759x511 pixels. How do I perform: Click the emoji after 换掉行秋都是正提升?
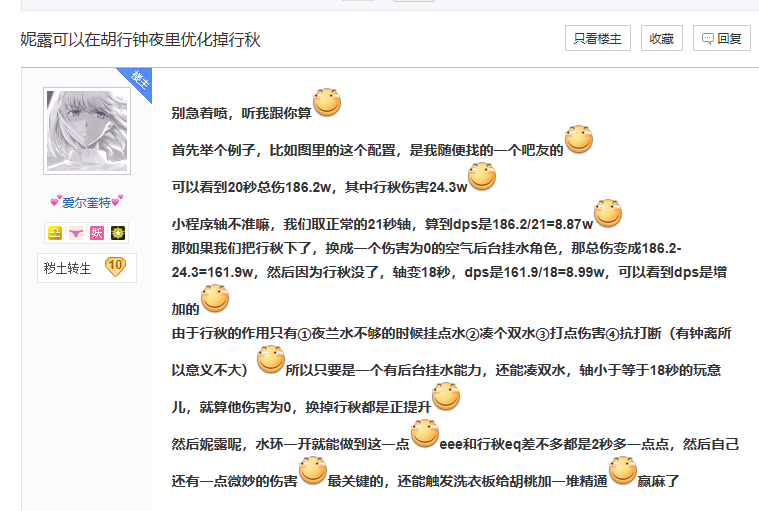tap(445, 397)
